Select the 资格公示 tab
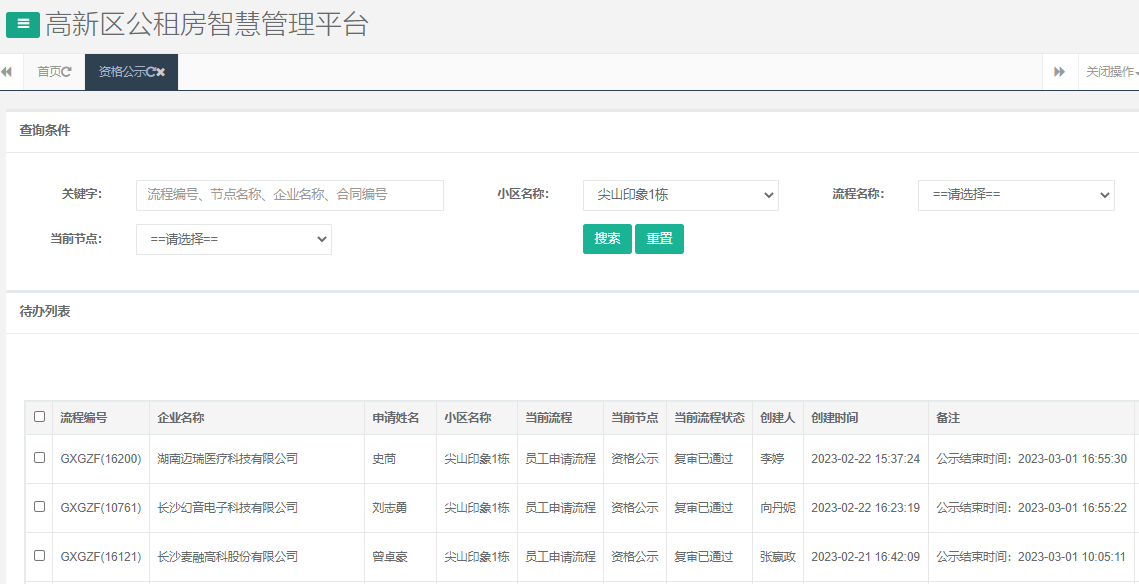1139x584 pixels. (120, 71)
